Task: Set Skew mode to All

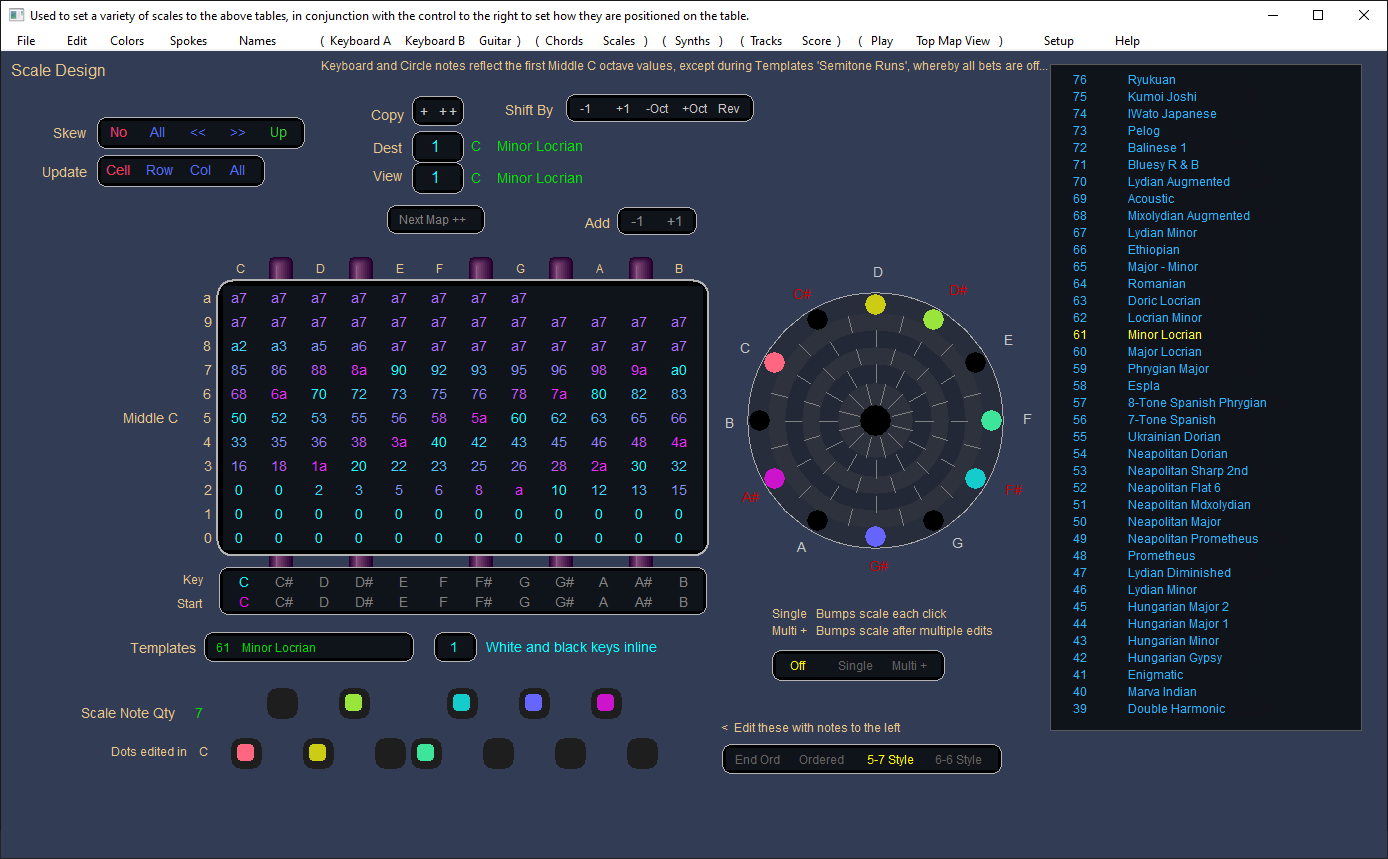Action: 157,133
